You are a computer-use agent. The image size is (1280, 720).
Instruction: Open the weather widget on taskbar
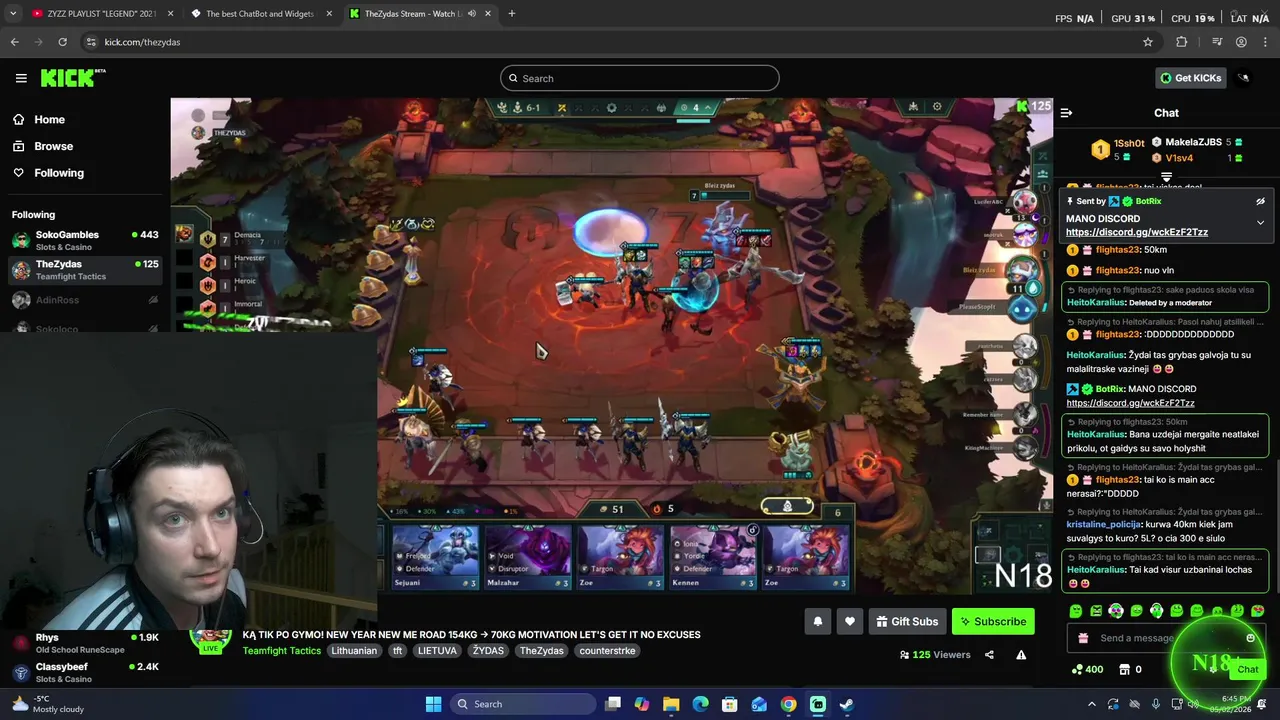point(45,704)
